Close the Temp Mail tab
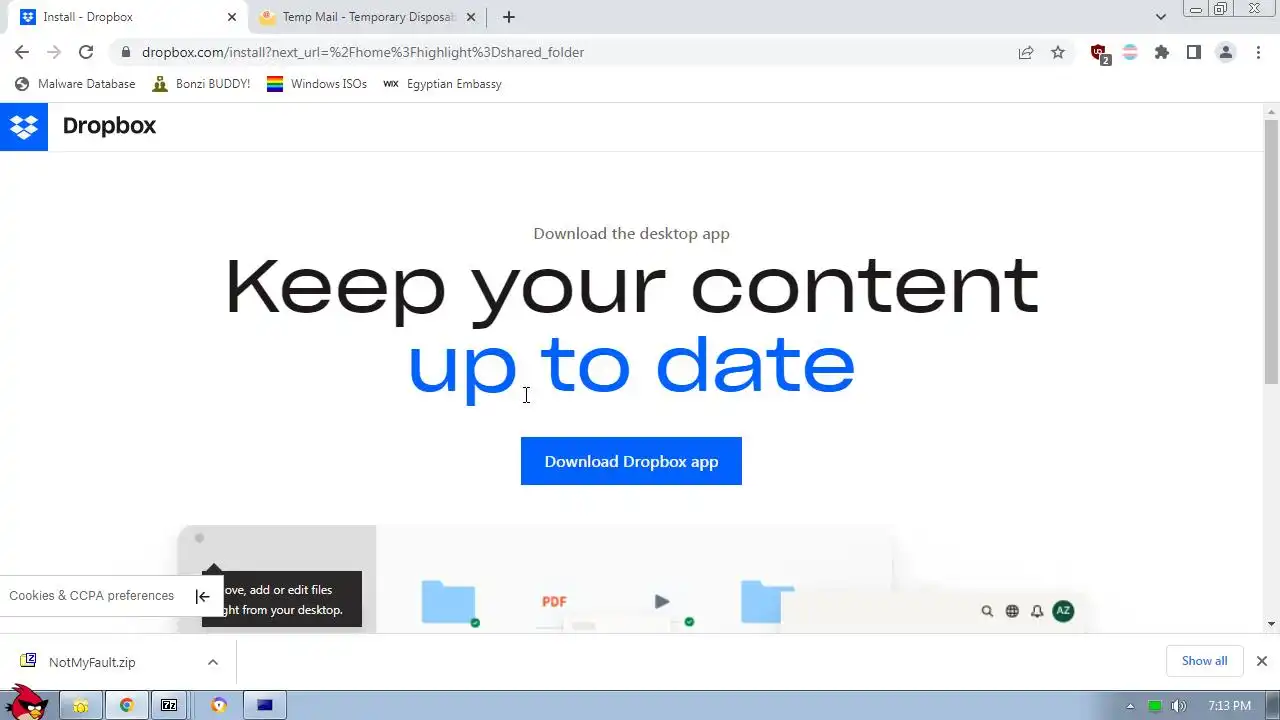Image resolution: width=1280 pixels, height=720 pixels. (471, 17)
